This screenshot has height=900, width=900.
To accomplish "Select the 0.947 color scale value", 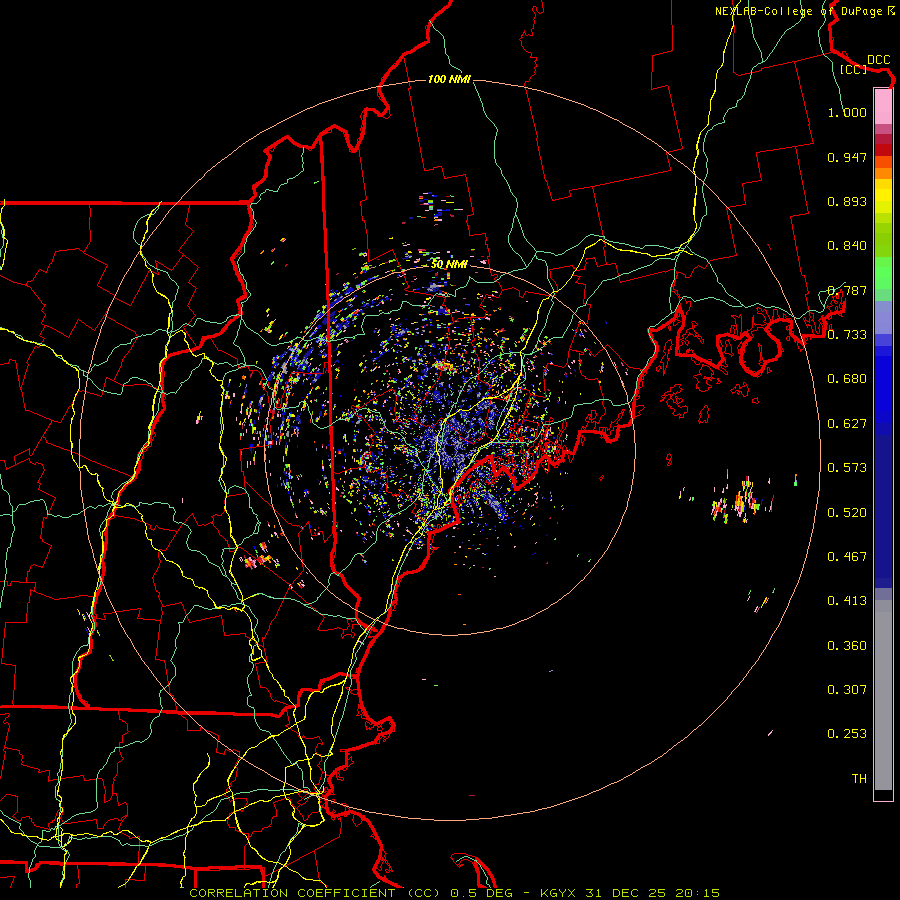I will tap(847, 157).
